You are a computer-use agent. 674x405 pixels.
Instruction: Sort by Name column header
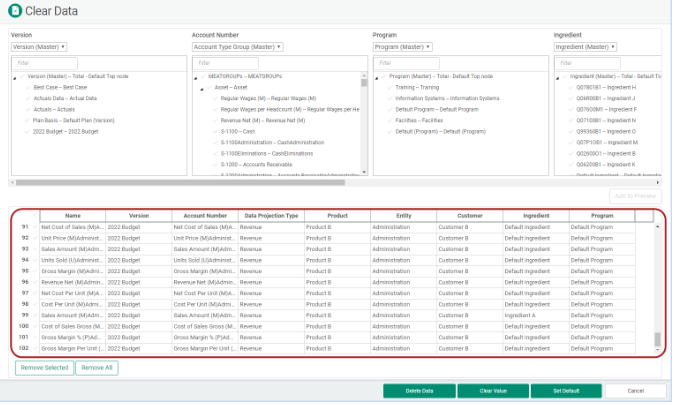coord(73,216)
